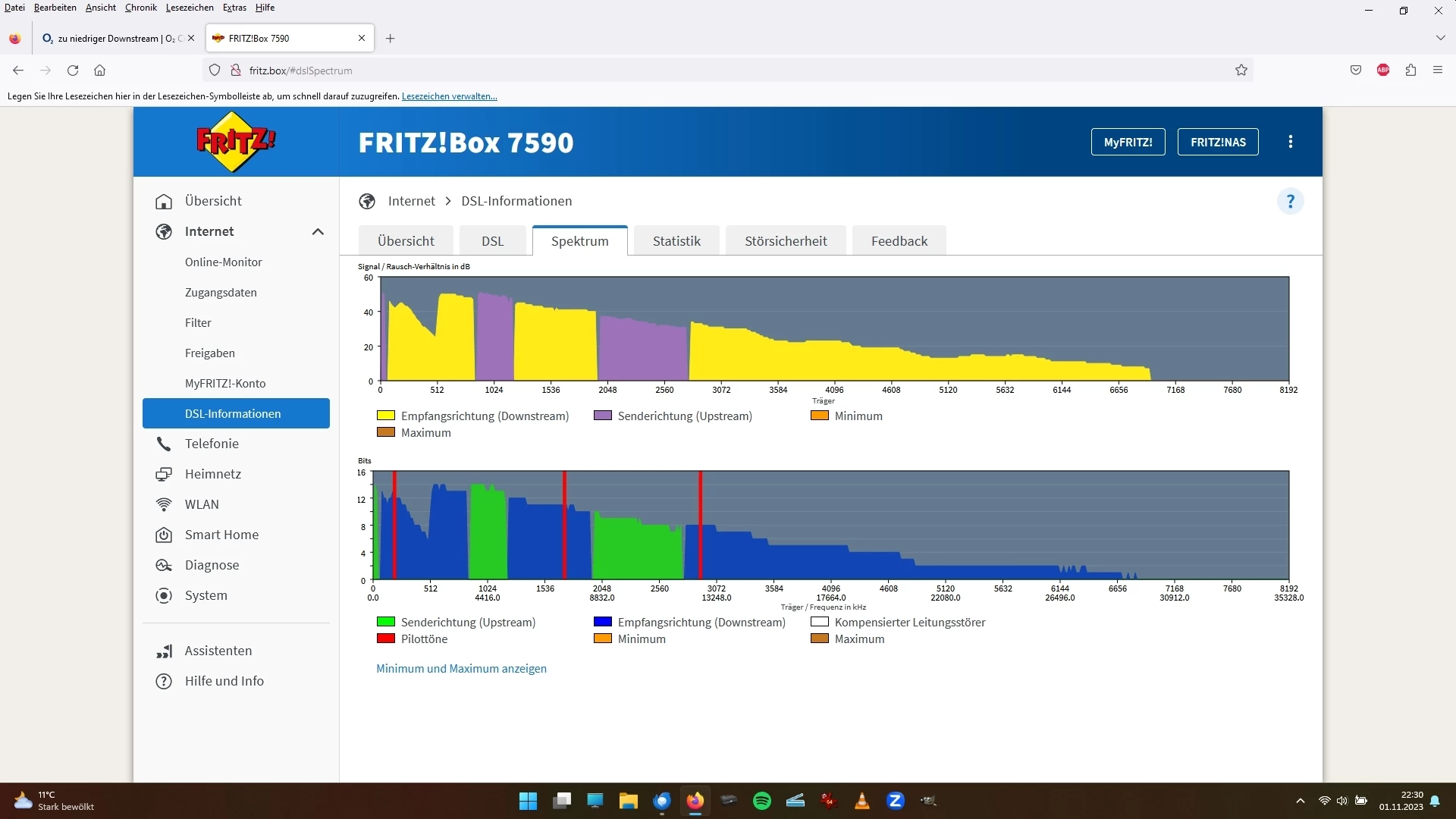1456x819 pixels.
Task: Click the Heimnetz network icon in sidebar
Action: click(163, 474)
